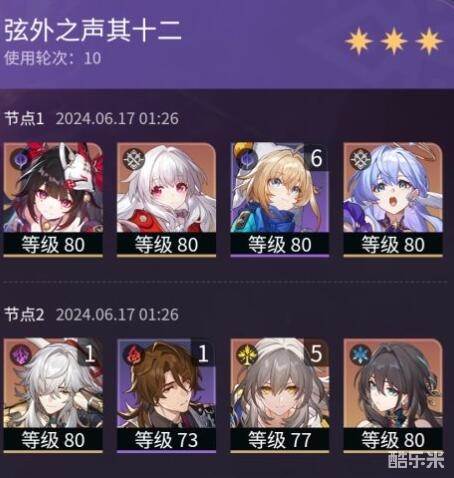Select the blonde character with eidolon 6

point(280,188)
